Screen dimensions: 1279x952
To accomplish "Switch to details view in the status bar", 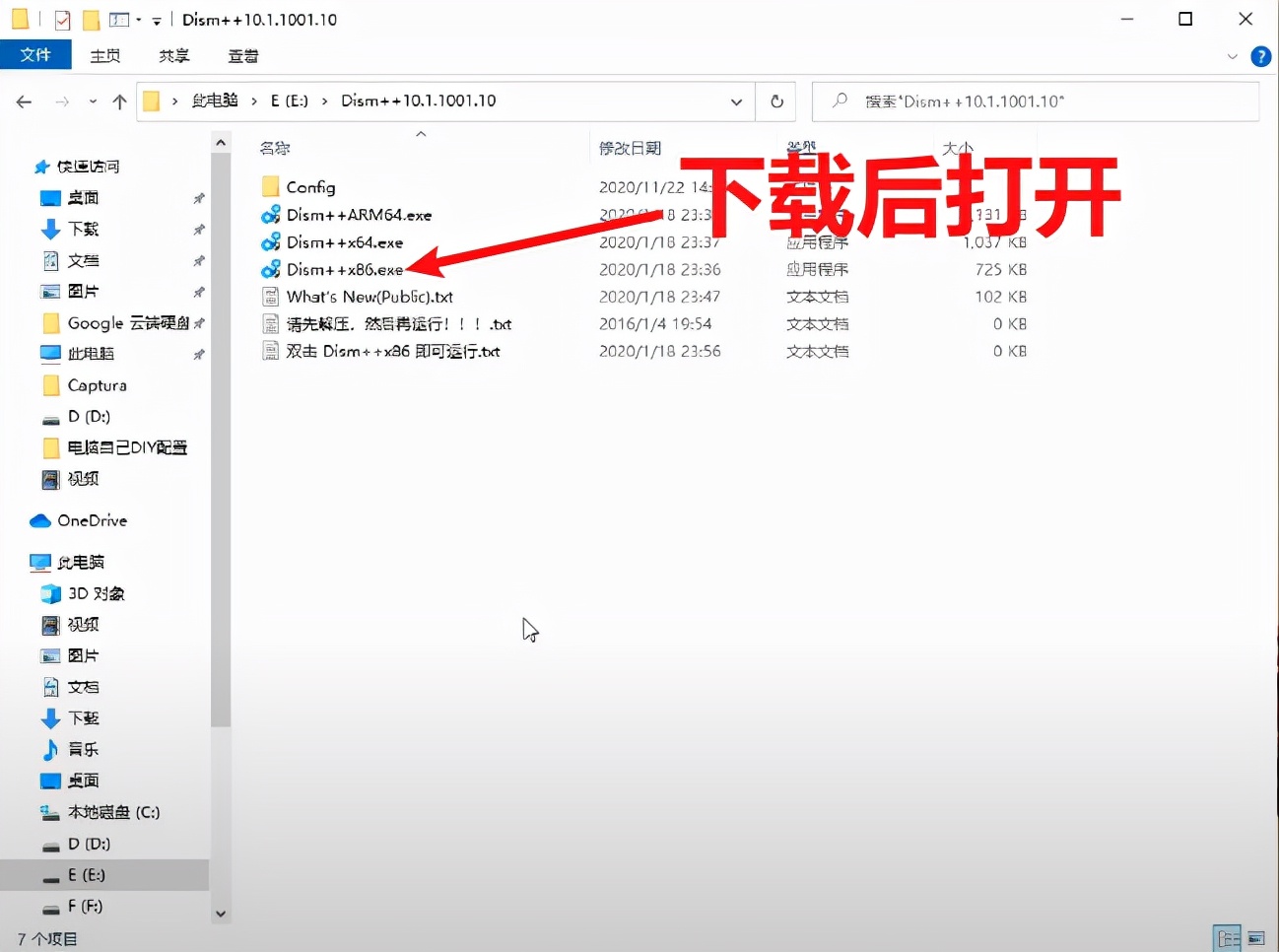I will tap(1226, 938).
